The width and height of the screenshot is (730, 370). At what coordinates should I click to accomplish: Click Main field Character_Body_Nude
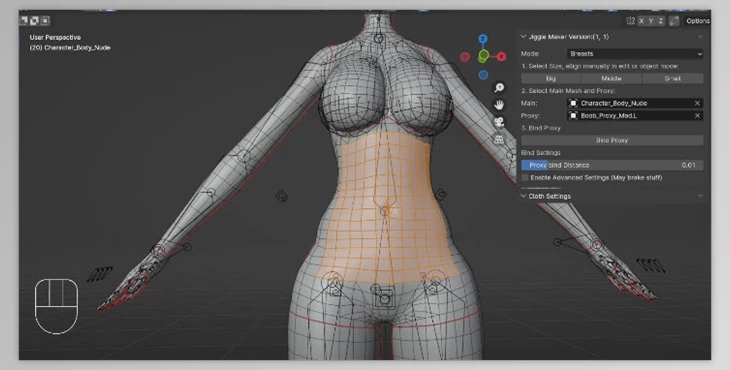click(635, 103)
